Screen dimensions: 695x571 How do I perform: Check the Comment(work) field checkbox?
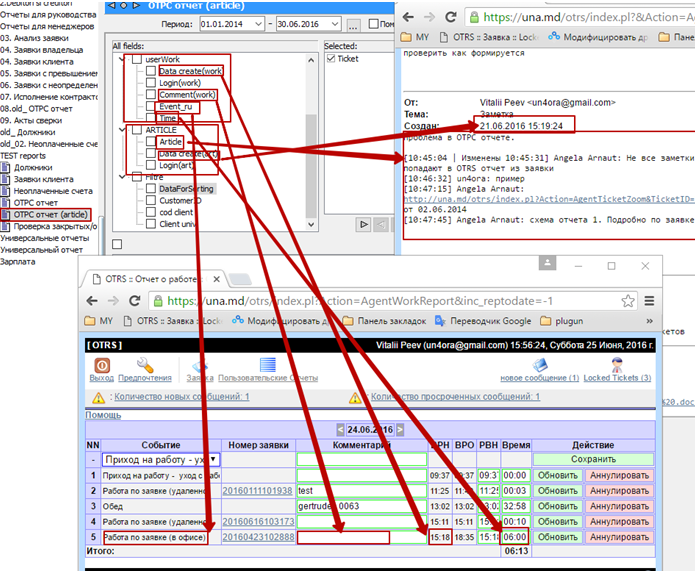coord(151,94)
